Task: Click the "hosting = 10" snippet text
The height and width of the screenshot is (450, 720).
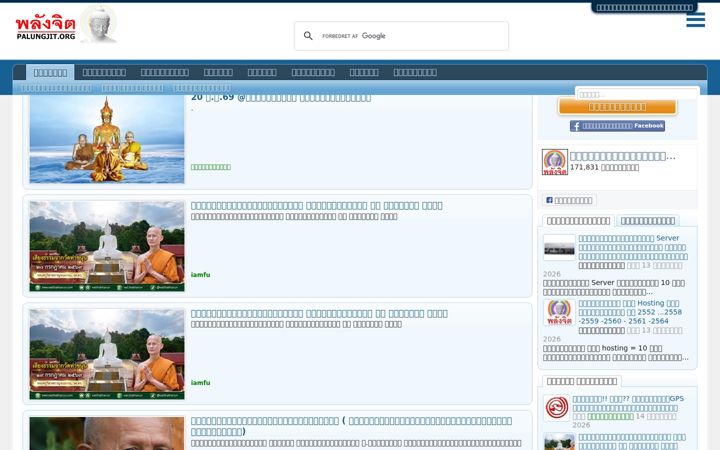Action: coord(615,353)
